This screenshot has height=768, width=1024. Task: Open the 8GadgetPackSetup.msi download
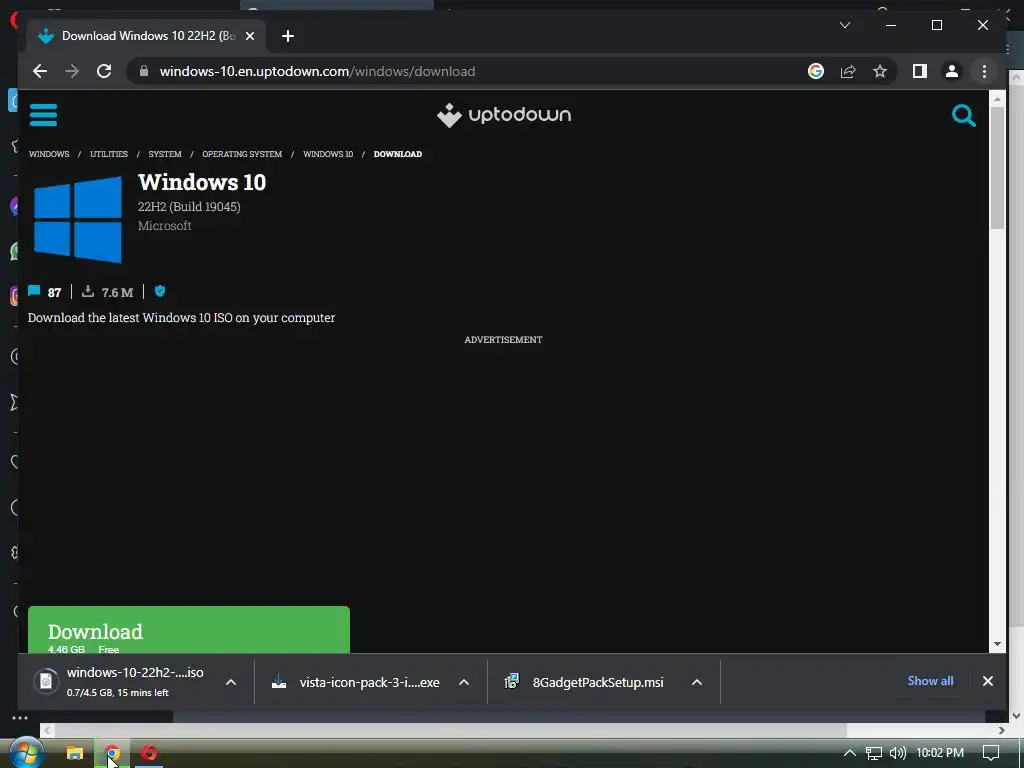(584, 682)
